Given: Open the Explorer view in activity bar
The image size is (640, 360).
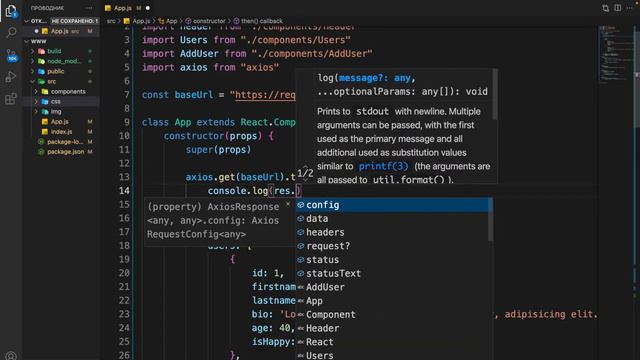Looking at the screenshot, I should [x=11, y=11].
